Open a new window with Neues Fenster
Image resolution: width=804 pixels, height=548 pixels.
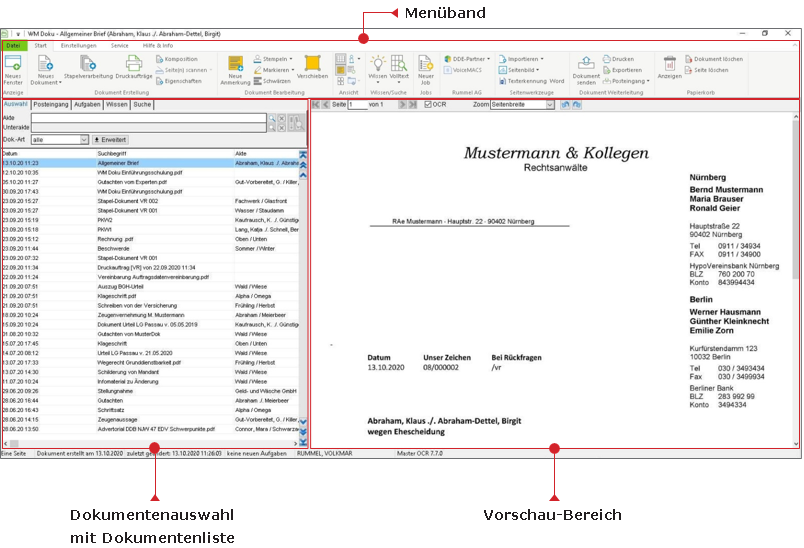point(13,70)
